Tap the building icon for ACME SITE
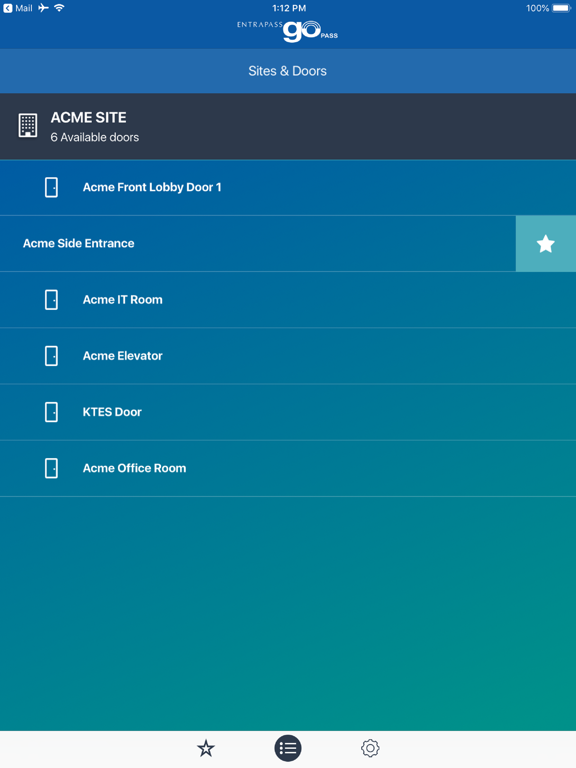Image resolution: width=576 pixels, height=768 pixels. (28, 125)
